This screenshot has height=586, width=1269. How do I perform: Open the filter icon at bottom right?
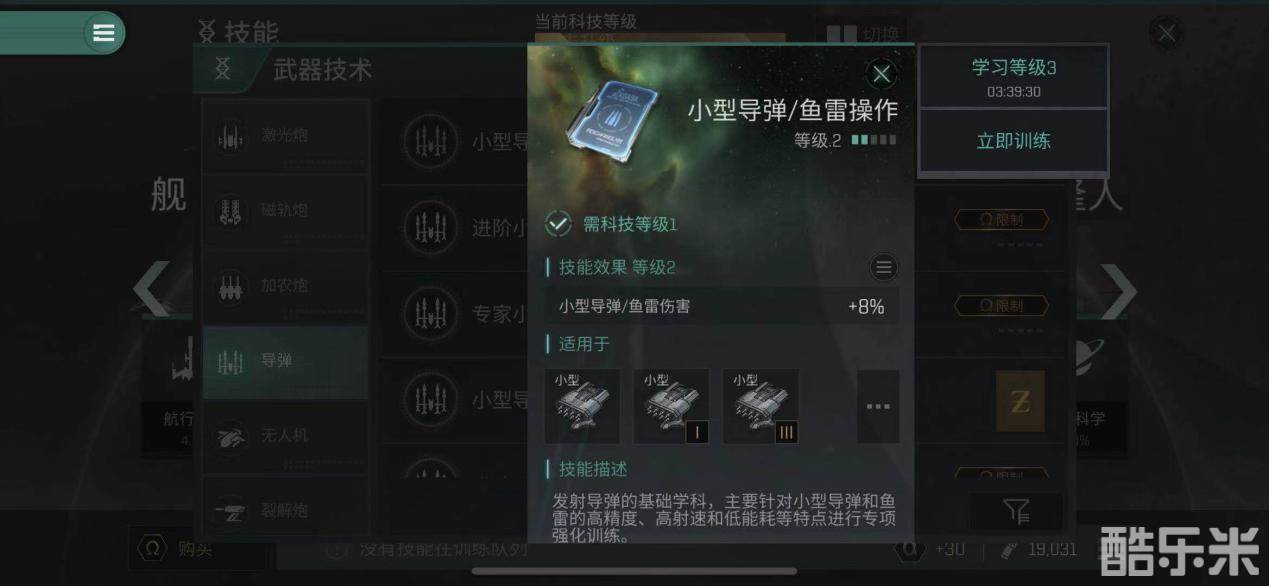[1016, 512]
